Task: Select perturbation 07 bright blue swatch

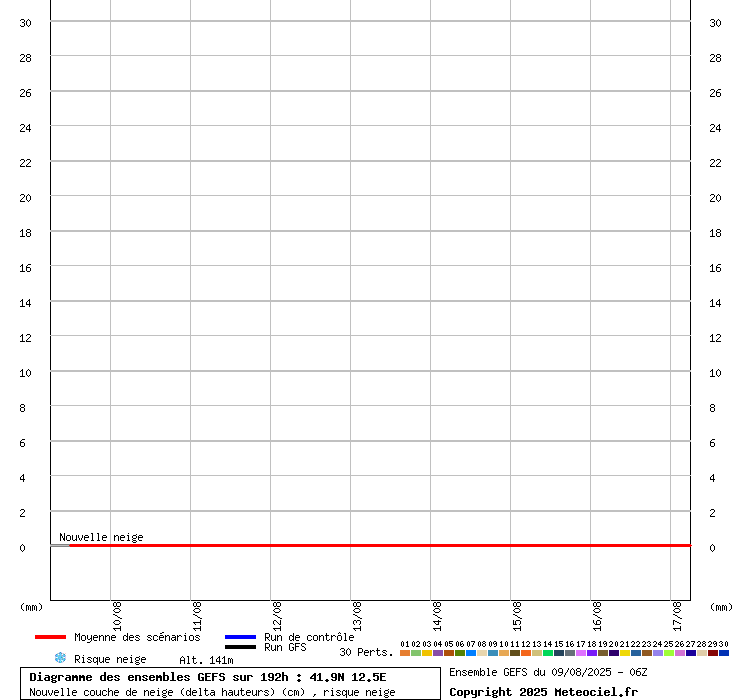Action: (x=471, y=653)
